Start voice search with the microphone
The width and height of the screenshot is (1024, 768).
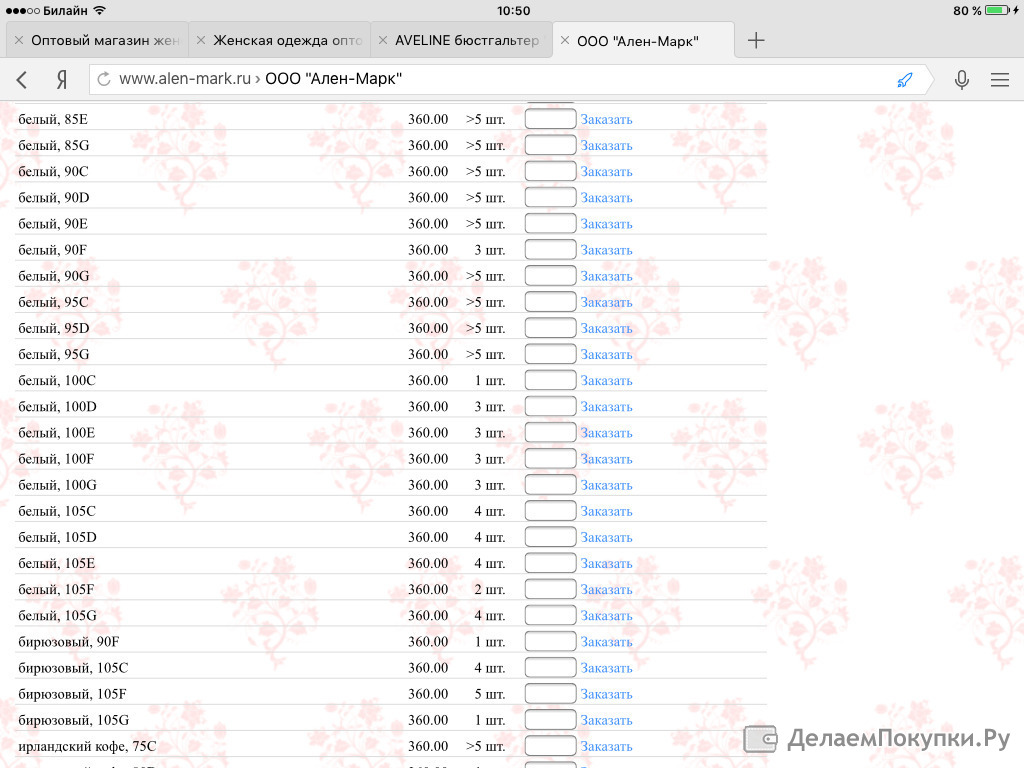[x=961, y=80]
